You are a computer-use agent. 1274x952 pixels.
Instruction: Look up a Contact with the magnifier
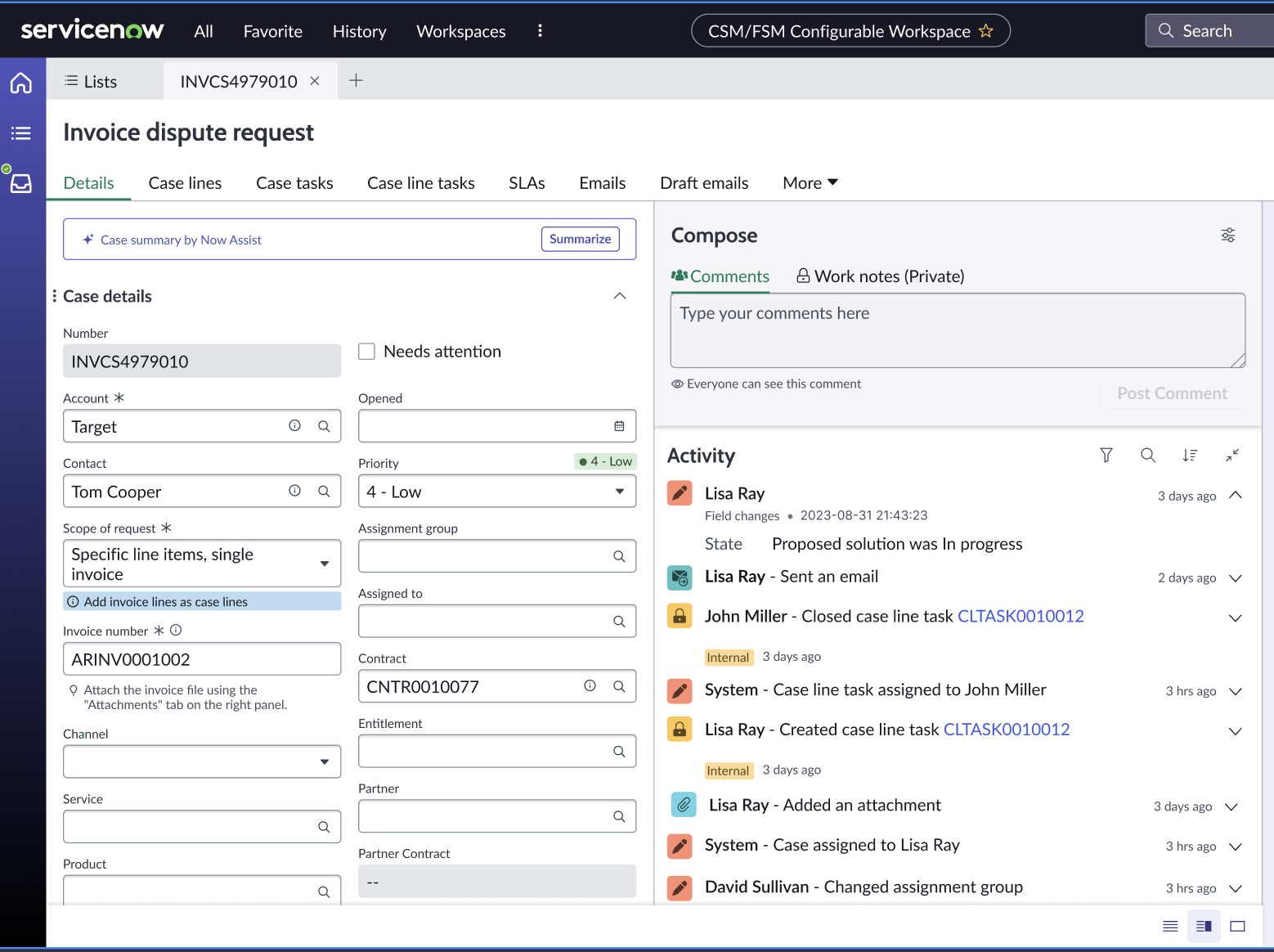(324, 492)
